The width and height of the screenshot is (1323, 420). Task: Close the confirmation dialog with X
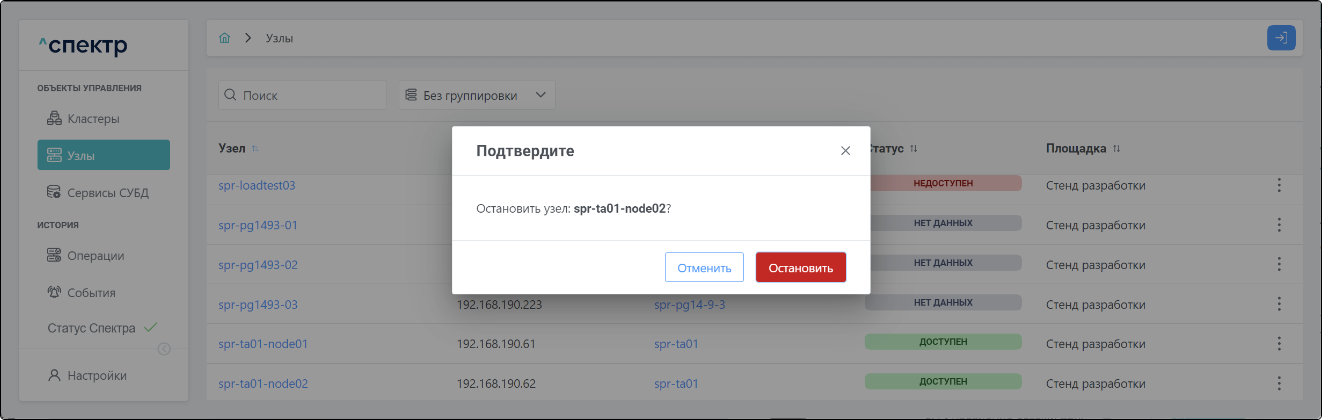point(845,151)
